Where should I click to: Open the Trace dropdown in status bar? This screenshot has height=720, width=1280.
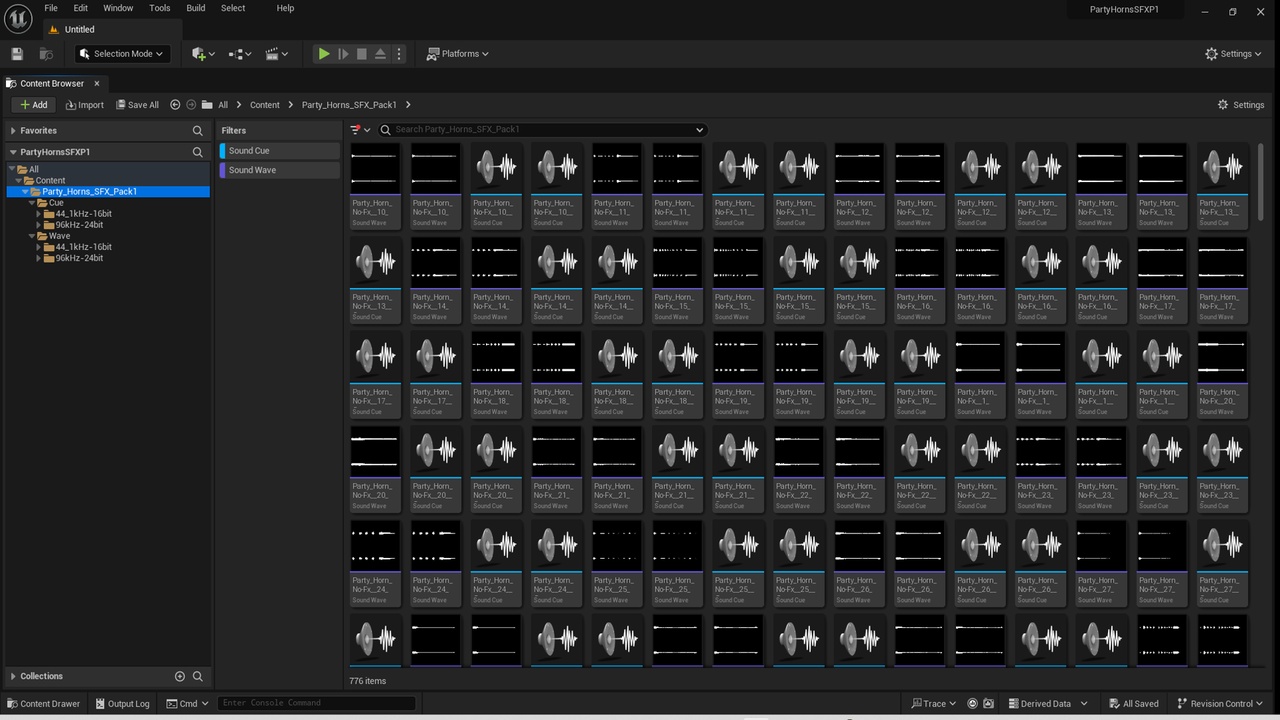pos(933,704)
